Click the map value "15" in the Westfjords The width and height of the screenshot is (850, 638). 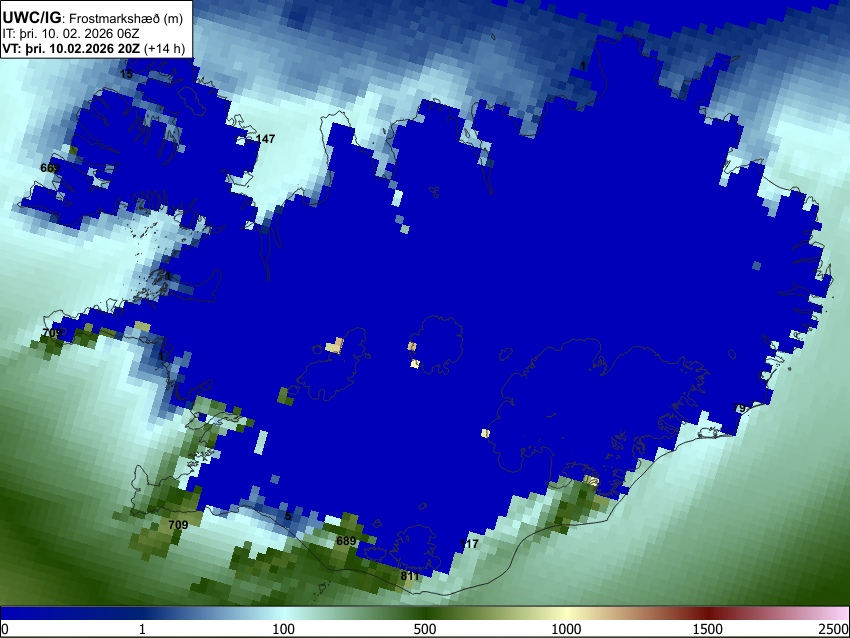click(x=126, y=74)
